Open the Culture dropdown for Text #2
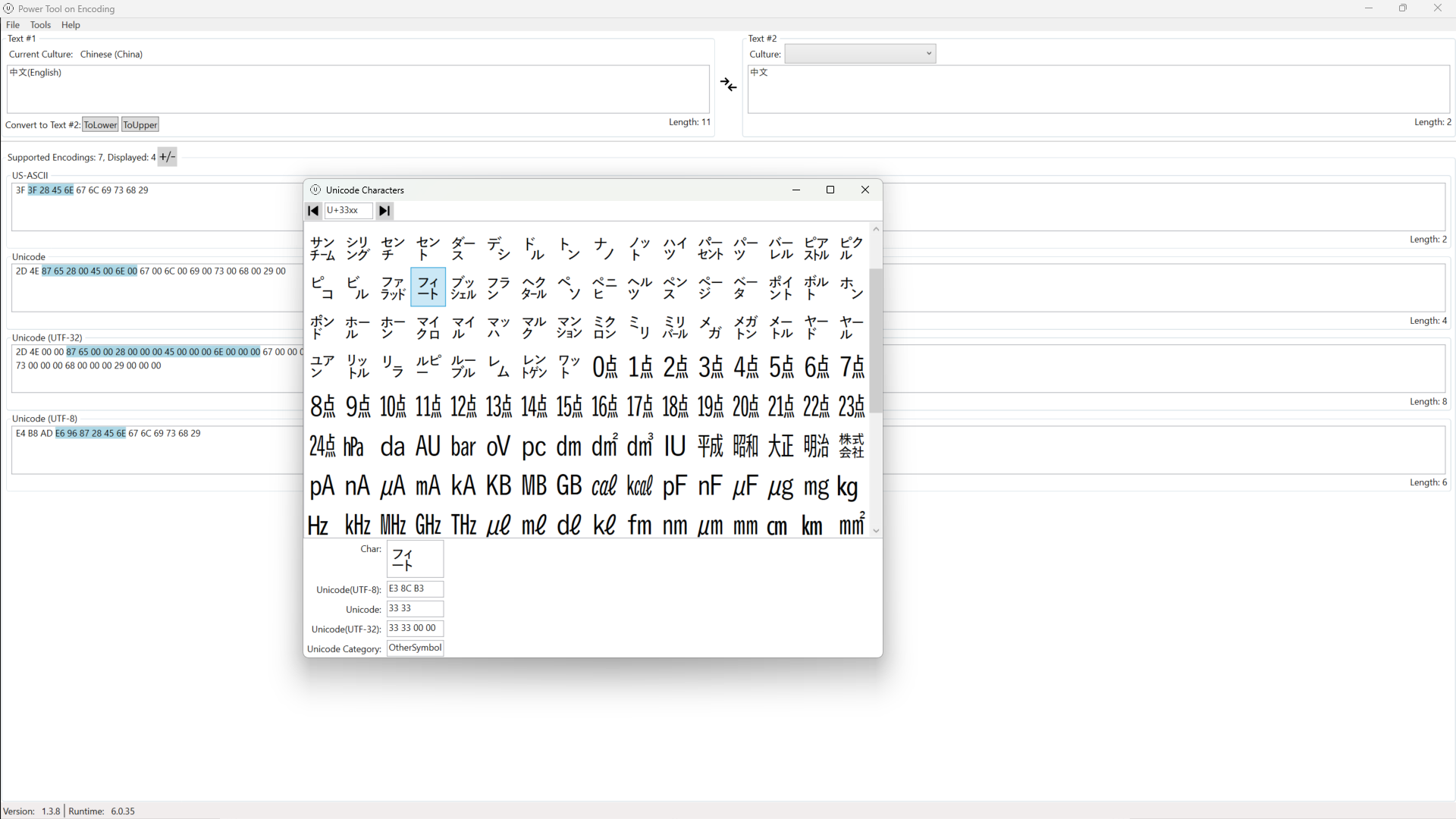 click(x=860, y=54)
